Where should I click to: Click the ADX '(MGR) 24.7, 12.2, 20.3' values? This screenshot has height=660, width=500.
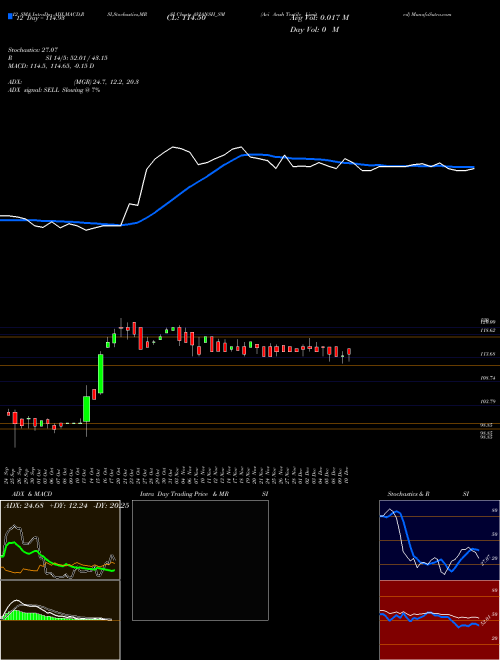pos(106,82)
